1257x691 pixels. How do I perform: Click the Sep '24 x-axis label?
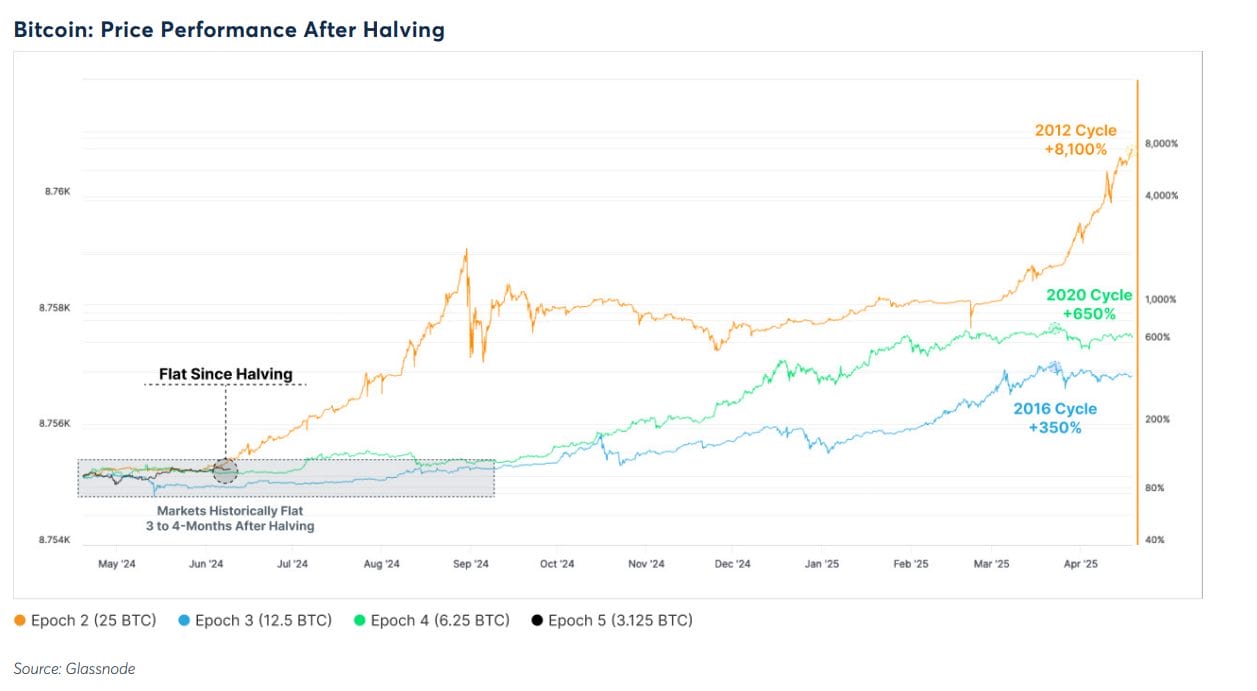click(x=470, y=564)
